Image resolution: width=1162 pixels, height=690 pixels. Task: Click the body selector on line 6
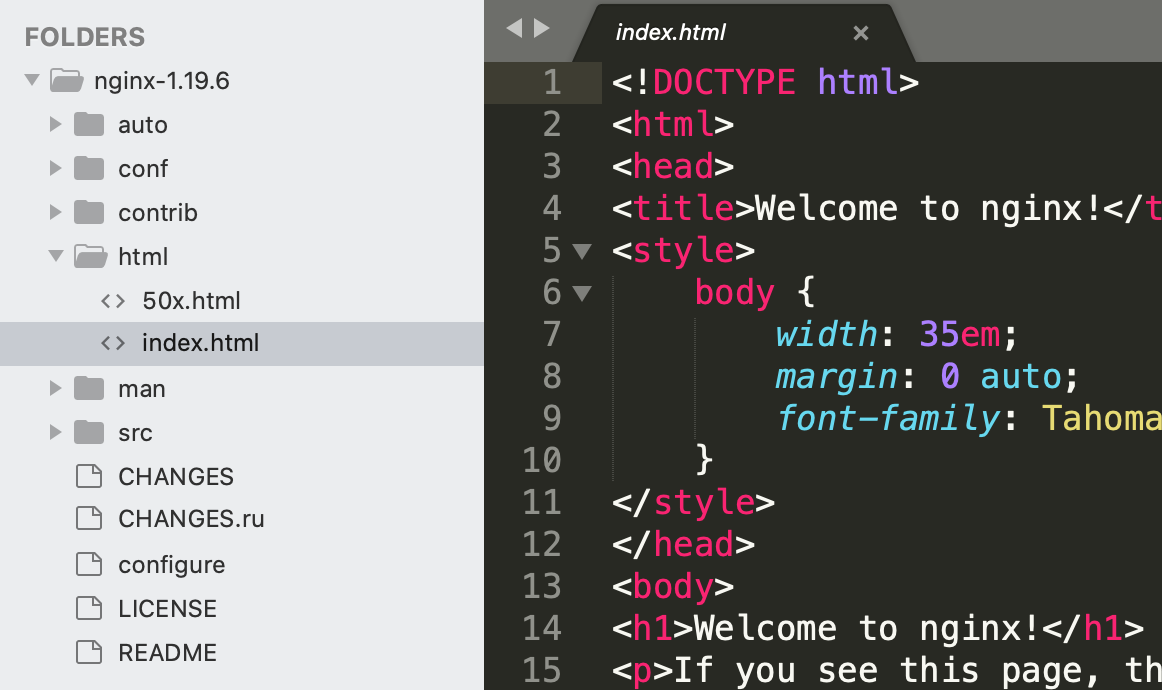[734, 293]
